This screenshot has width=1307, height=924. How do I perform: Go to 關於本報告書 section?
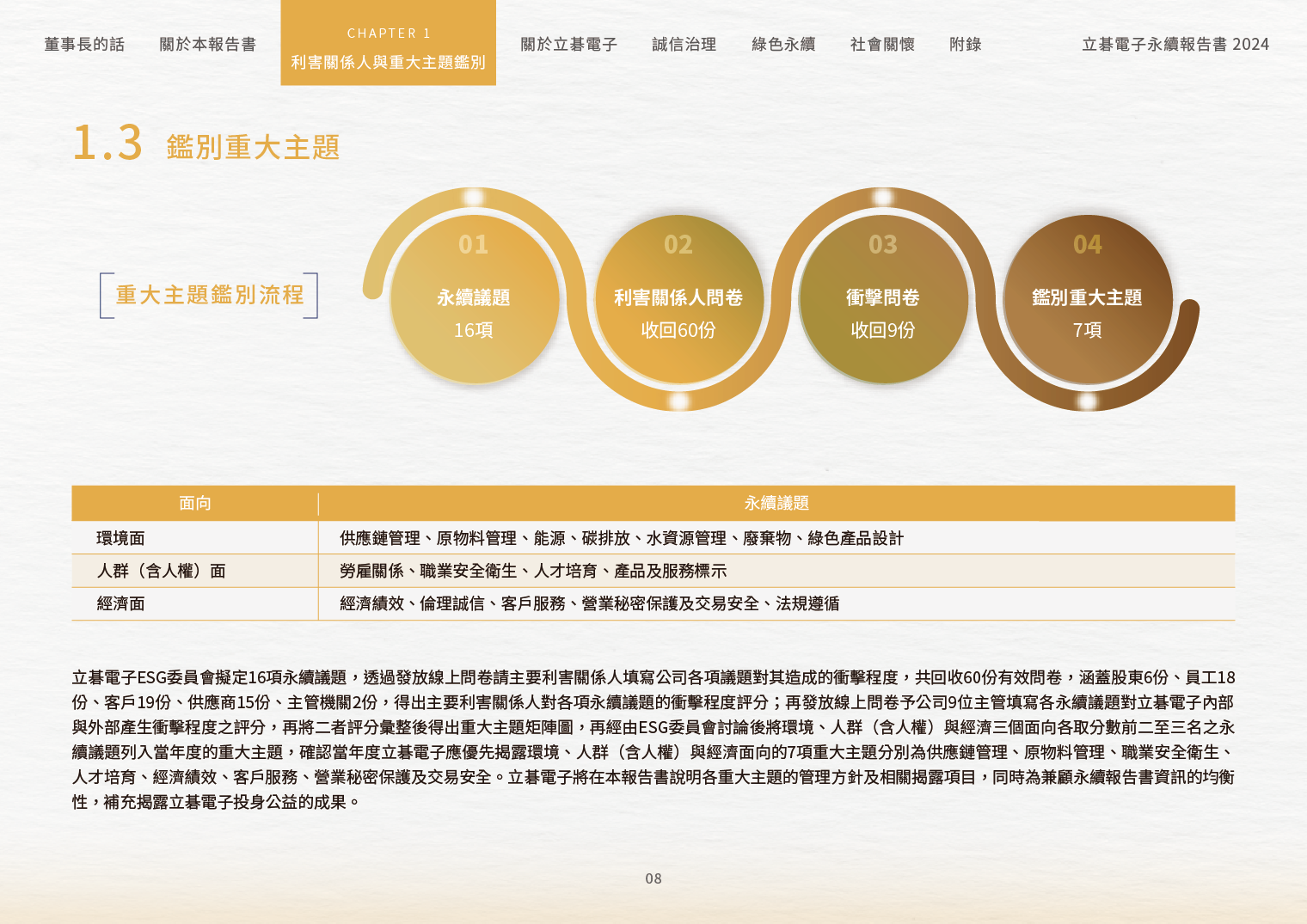(207, 44)
